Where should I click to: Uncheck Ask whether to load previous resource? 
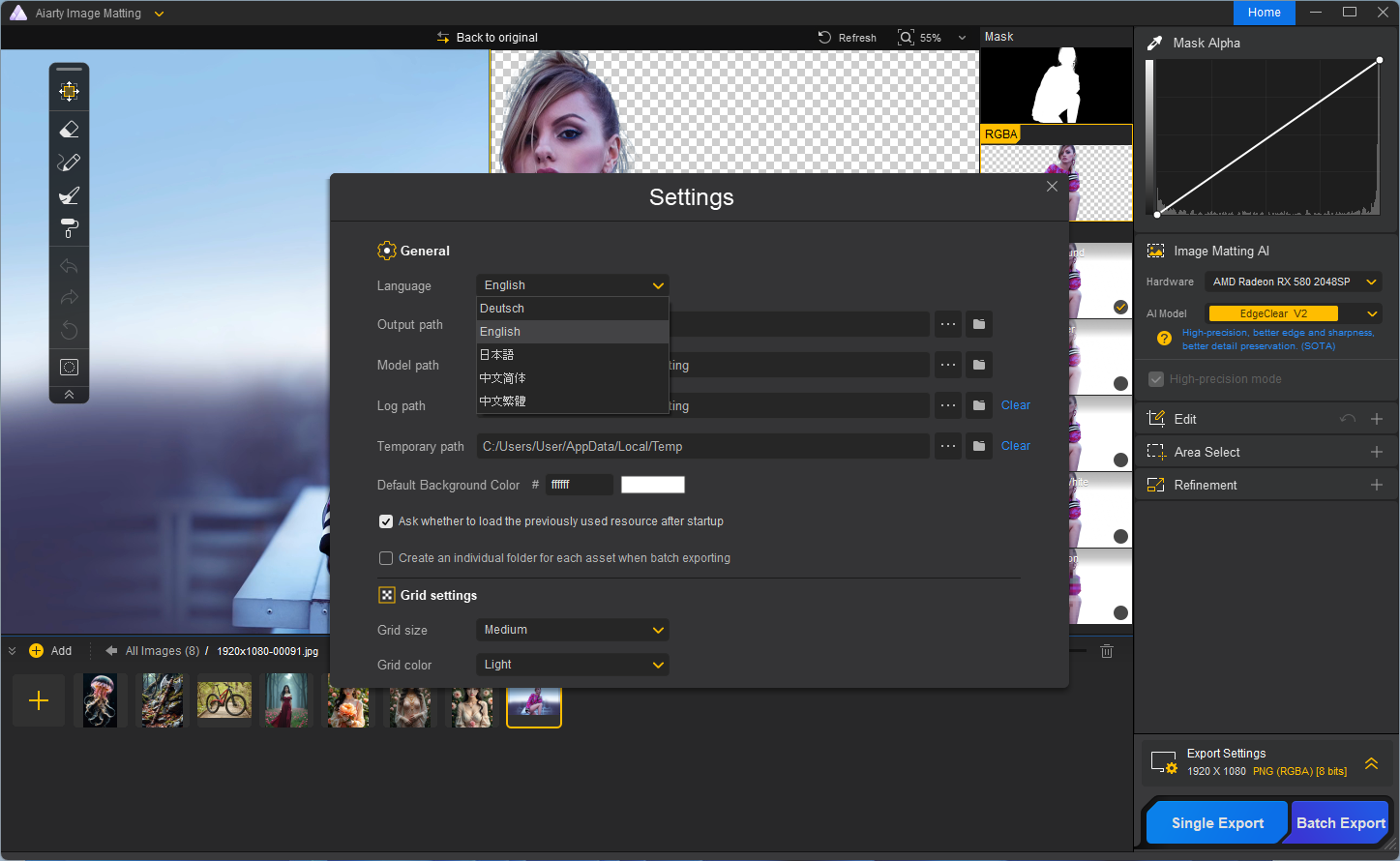[386, 521]
